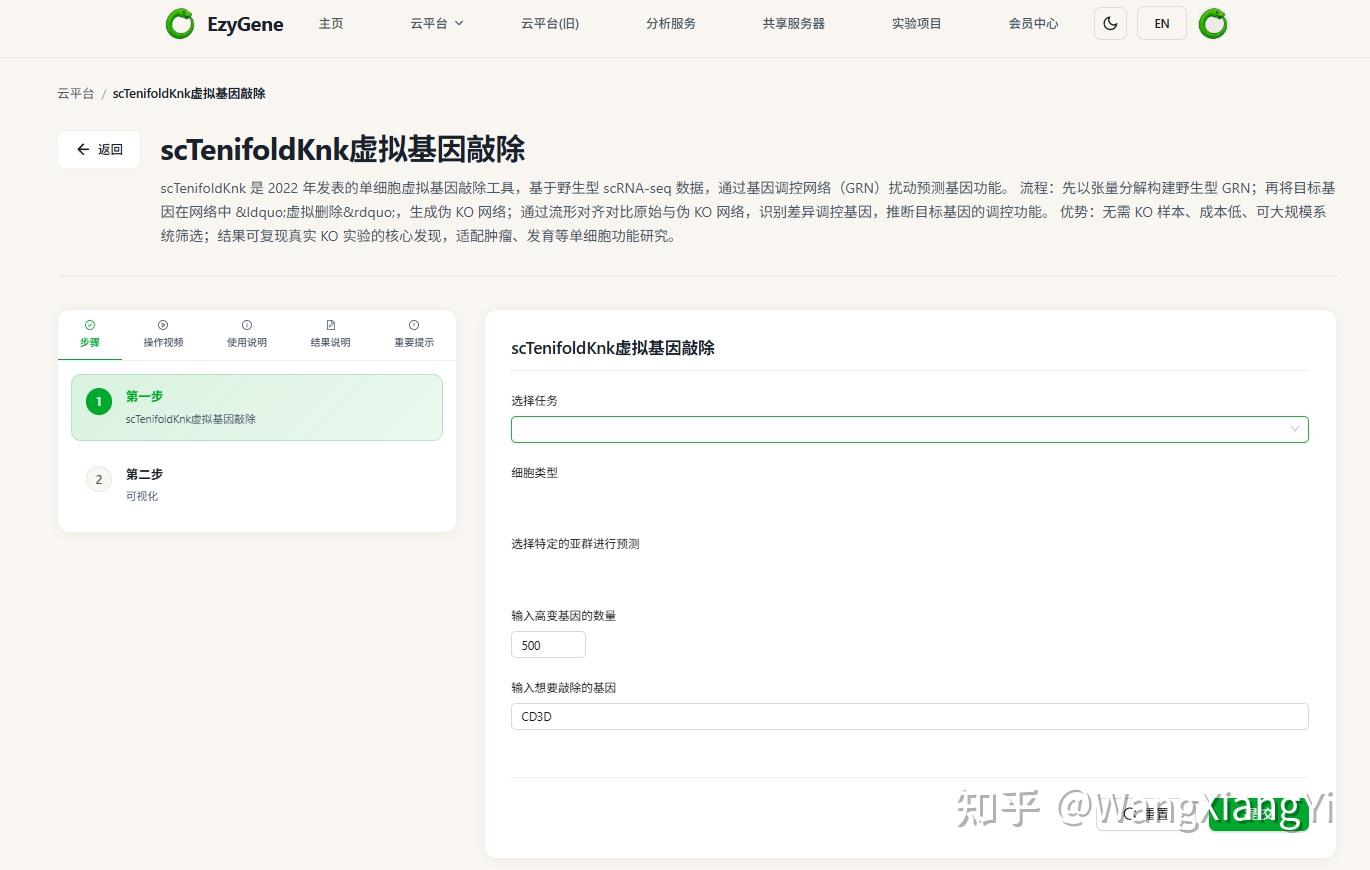1370x870 pixels.
Task: Open 实验项目 navigation item
Action: pos(917,23)
